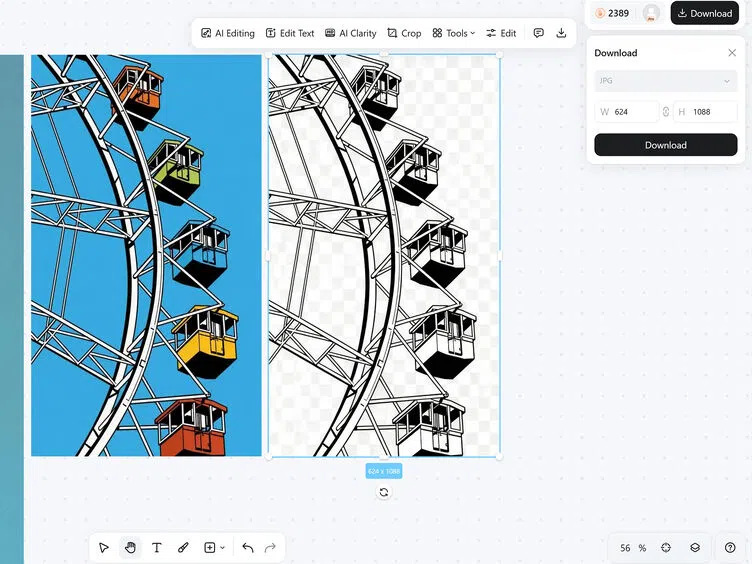Screen dimensions: 752x564
Task: Click the large Download button in the panel
Action: [x=666, y=145]
